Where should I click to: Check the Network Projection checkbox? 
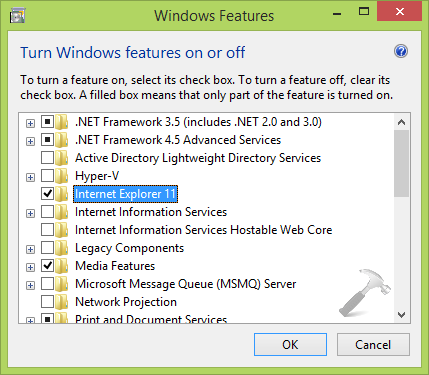pos(47,302)
